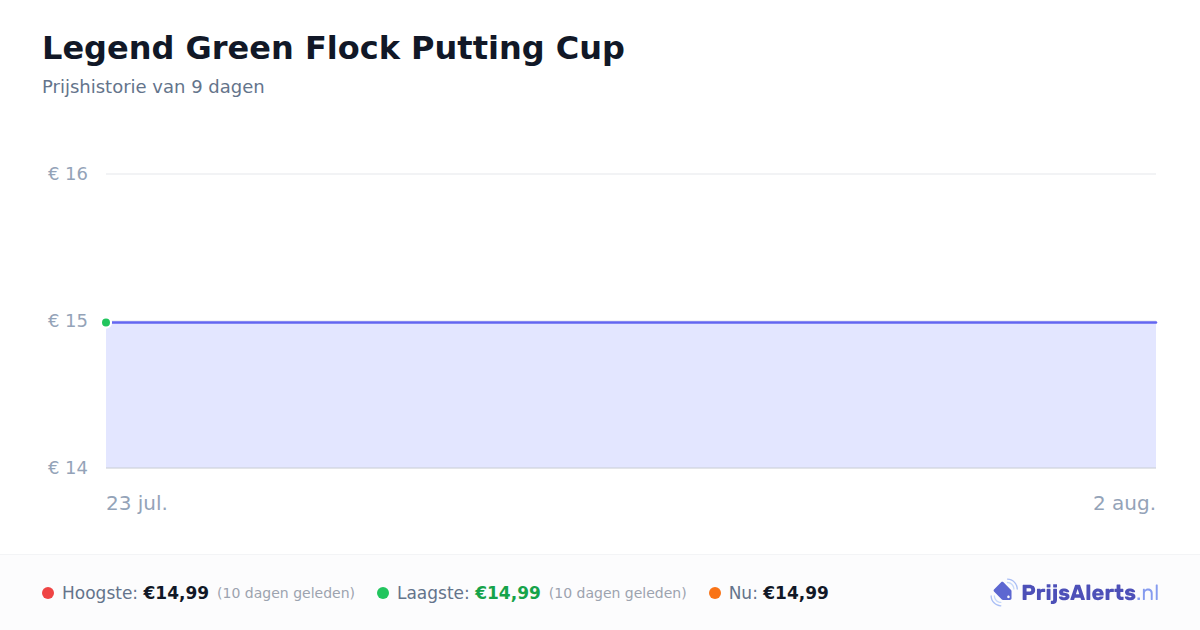
Task: Click the PrijsAlerts price tag logo icon
Action: coord(1003,593)
